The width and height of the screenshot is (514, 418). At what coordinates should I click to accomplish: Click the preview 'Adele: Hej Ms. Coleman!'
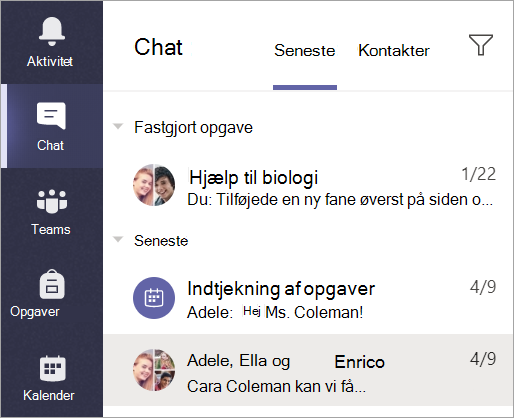tap(275, 313)
